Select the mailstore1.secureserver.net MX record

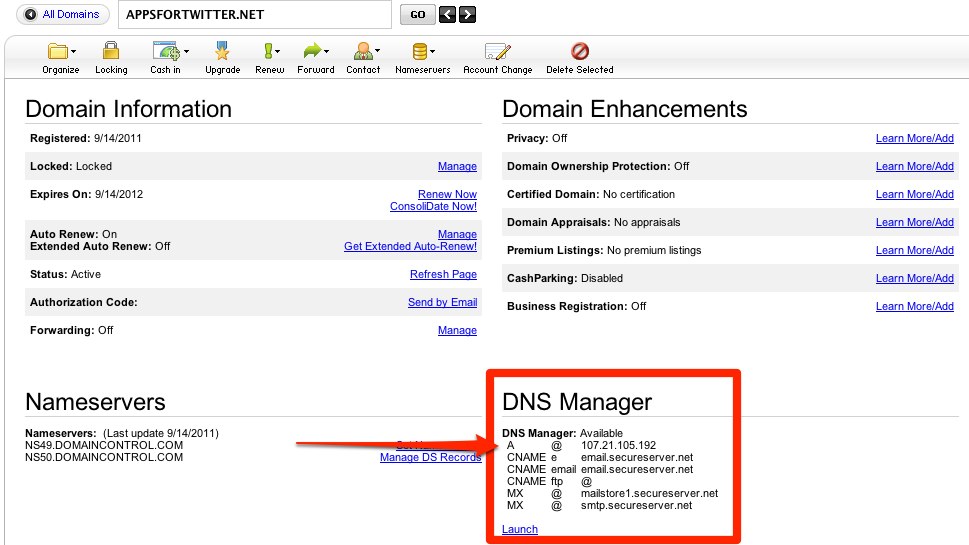pyautogui.click(x=650, y=493)
